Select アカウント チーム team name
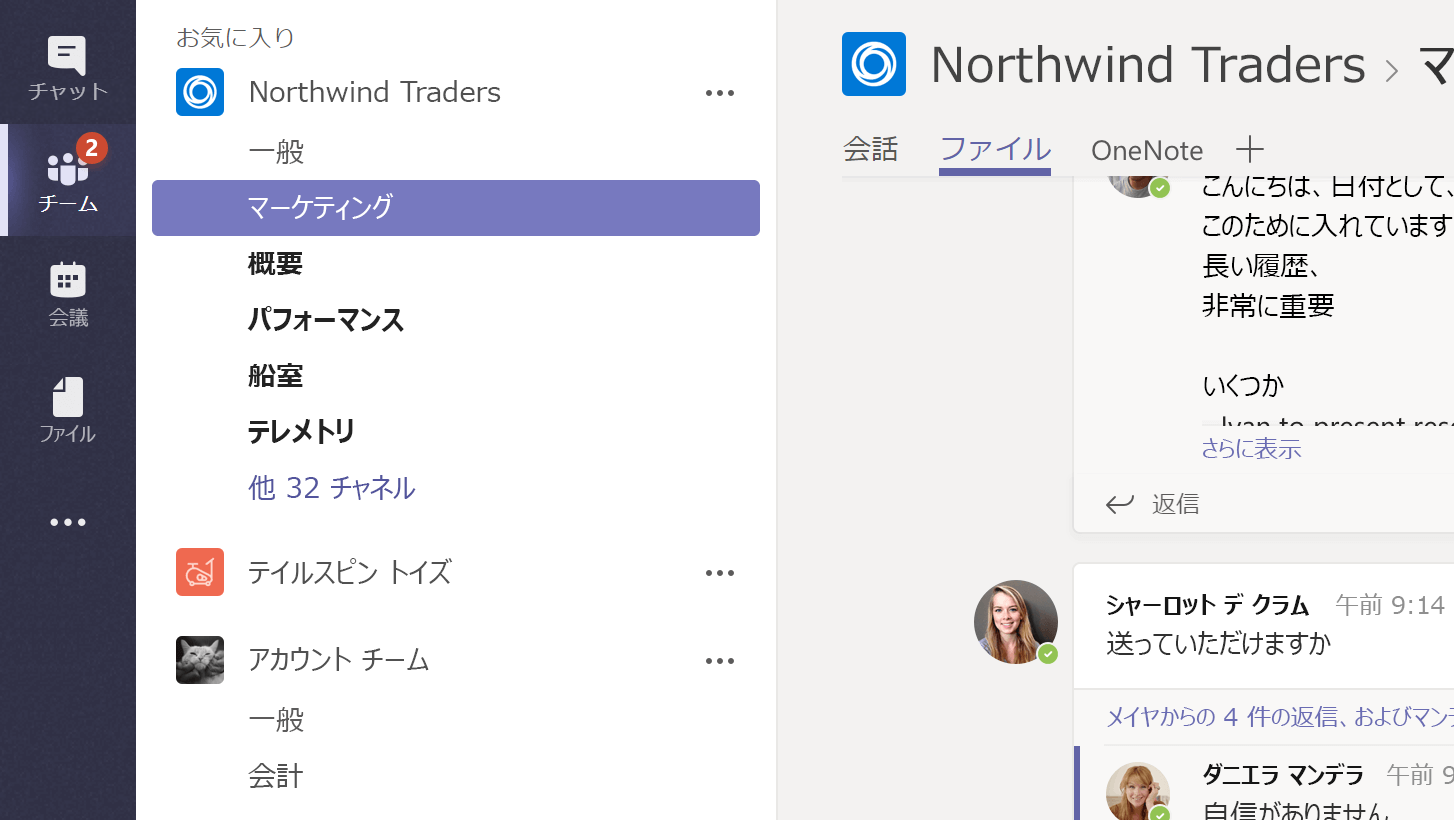The image size is (1454, 820). [339, 660]
